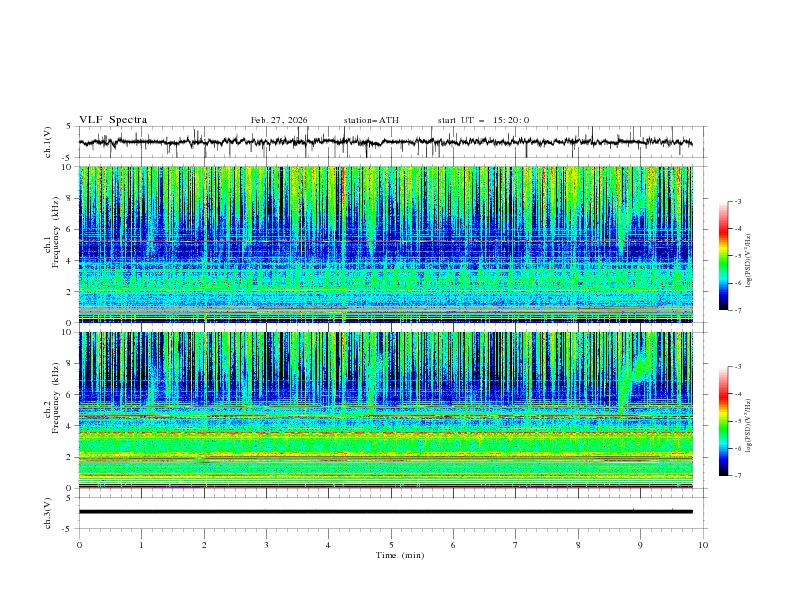Click the "10" tick on the Time axis

coord(703,545)
